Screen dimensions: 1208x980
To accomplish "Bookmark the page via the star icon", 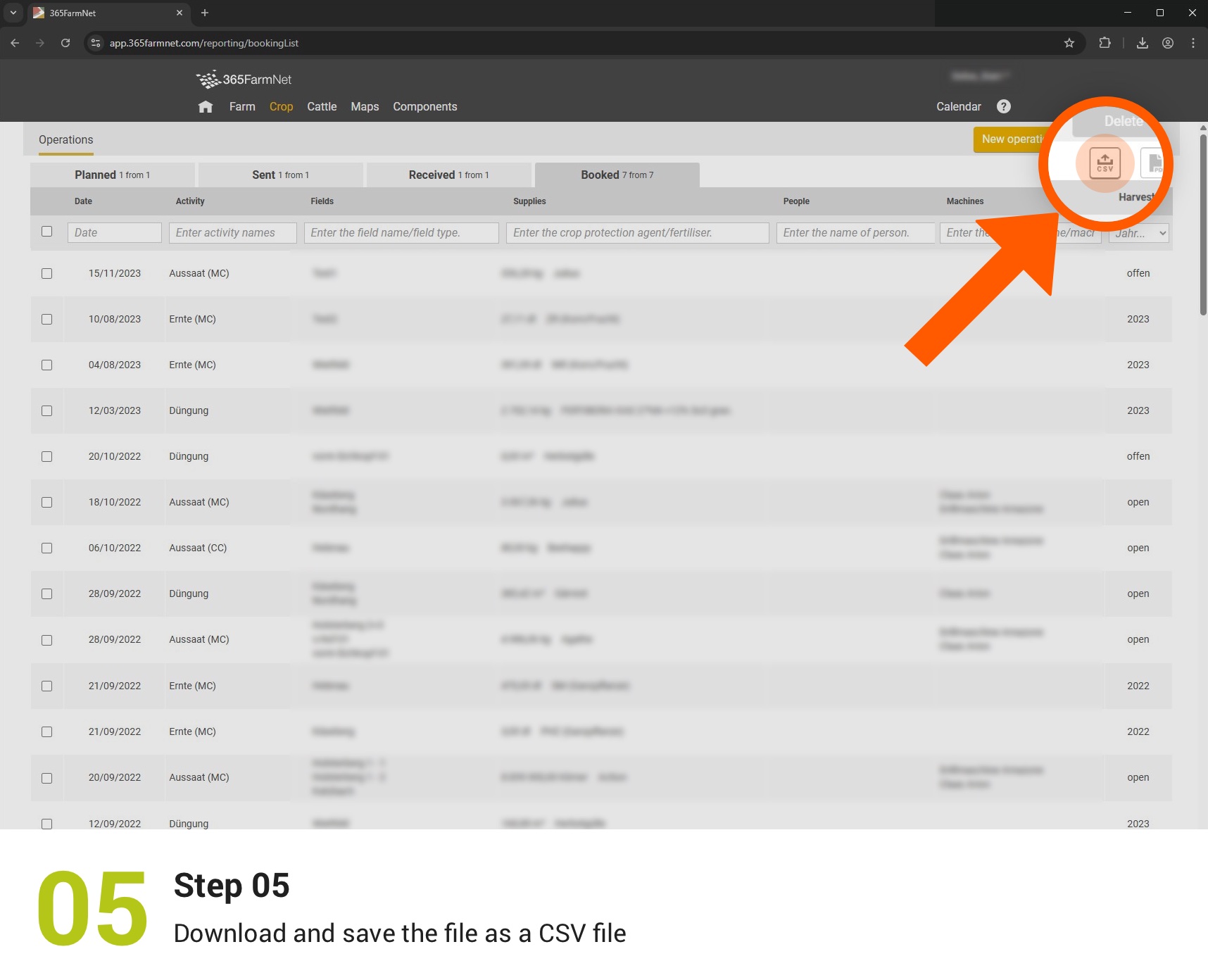I will (x=1069, y=43).
